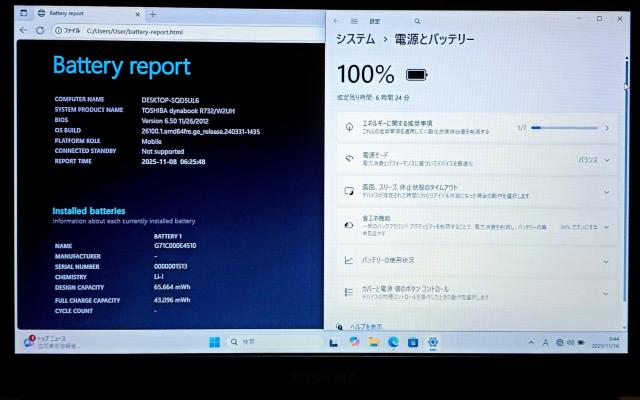This screenshot has width=640, height=400.
Task: Open the energy saver threshold dropdown
Action: coord(585,227)
